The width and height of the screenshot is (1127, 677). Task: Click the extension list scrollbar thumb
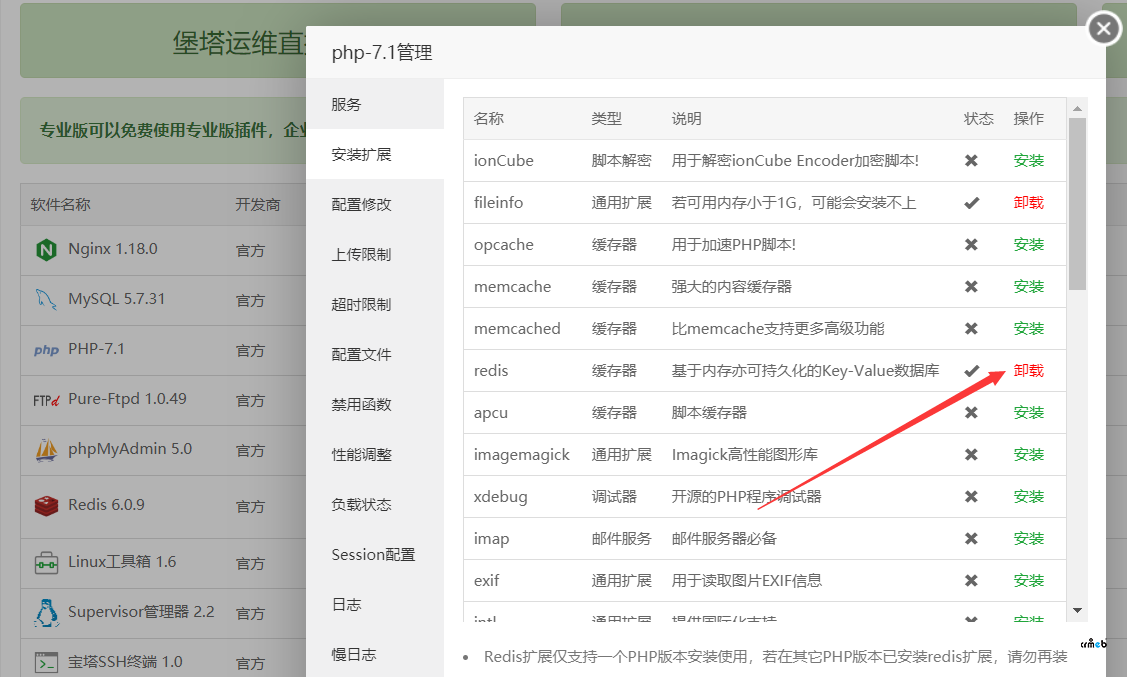1077,204
